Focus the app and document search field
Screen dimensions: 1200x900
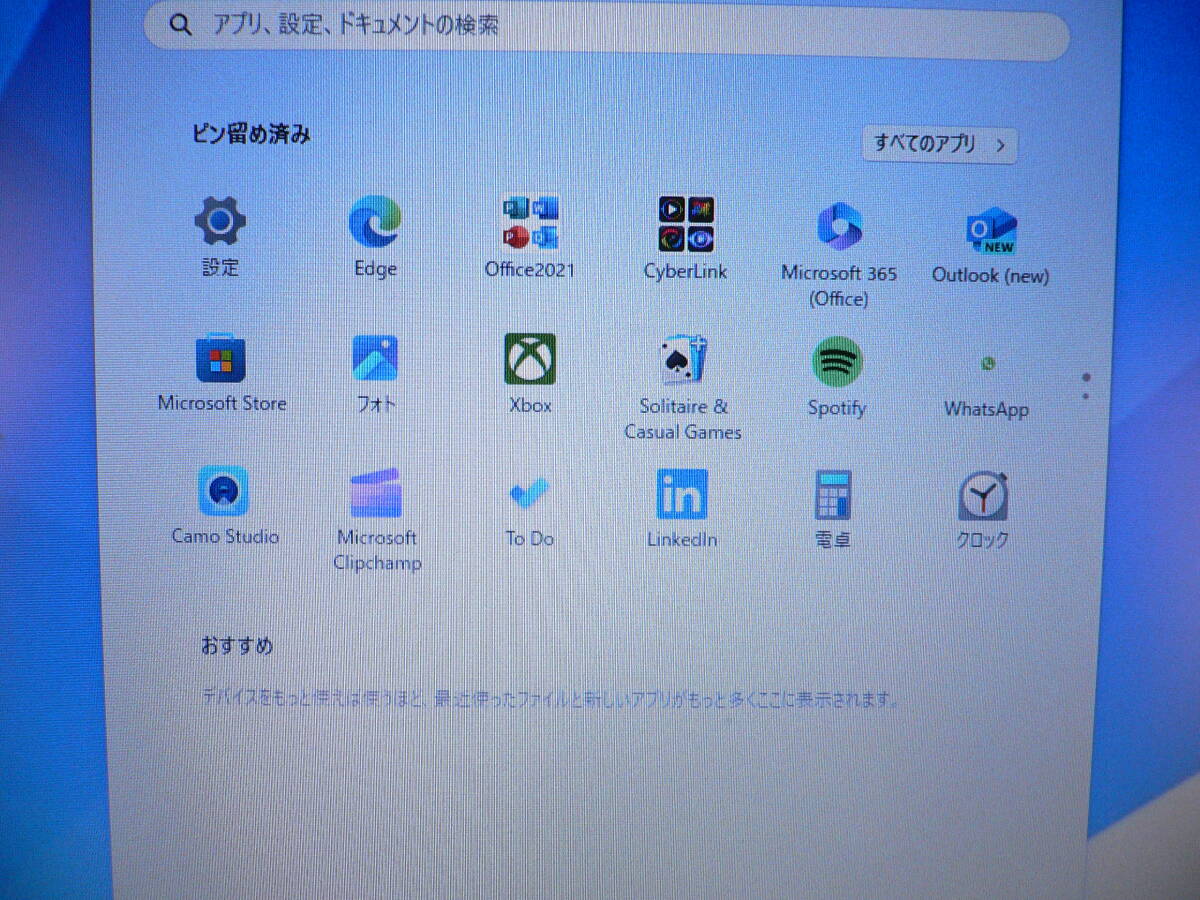tap(607, 30)
